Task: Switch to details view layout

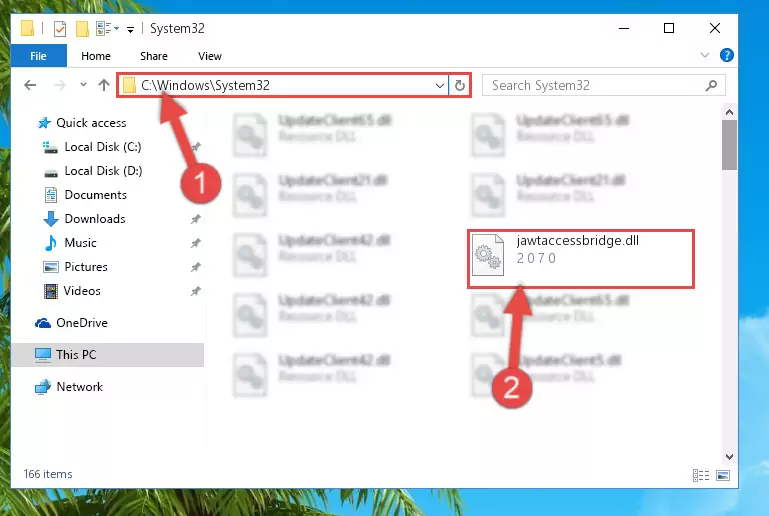Action: (701, 475)
